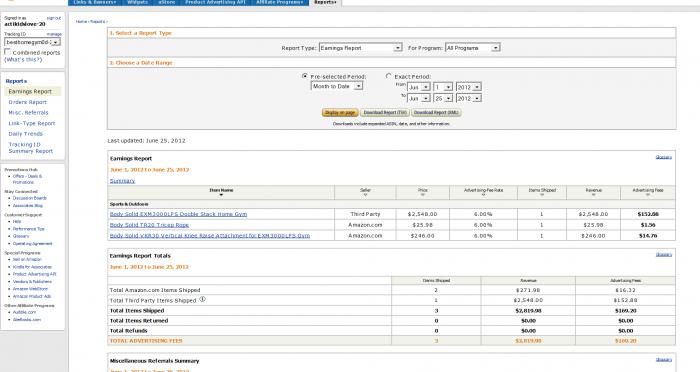This screenshot has height=372, width=700.
Task: Open the Report Type dropdown
Action: [x=360, y=48]
